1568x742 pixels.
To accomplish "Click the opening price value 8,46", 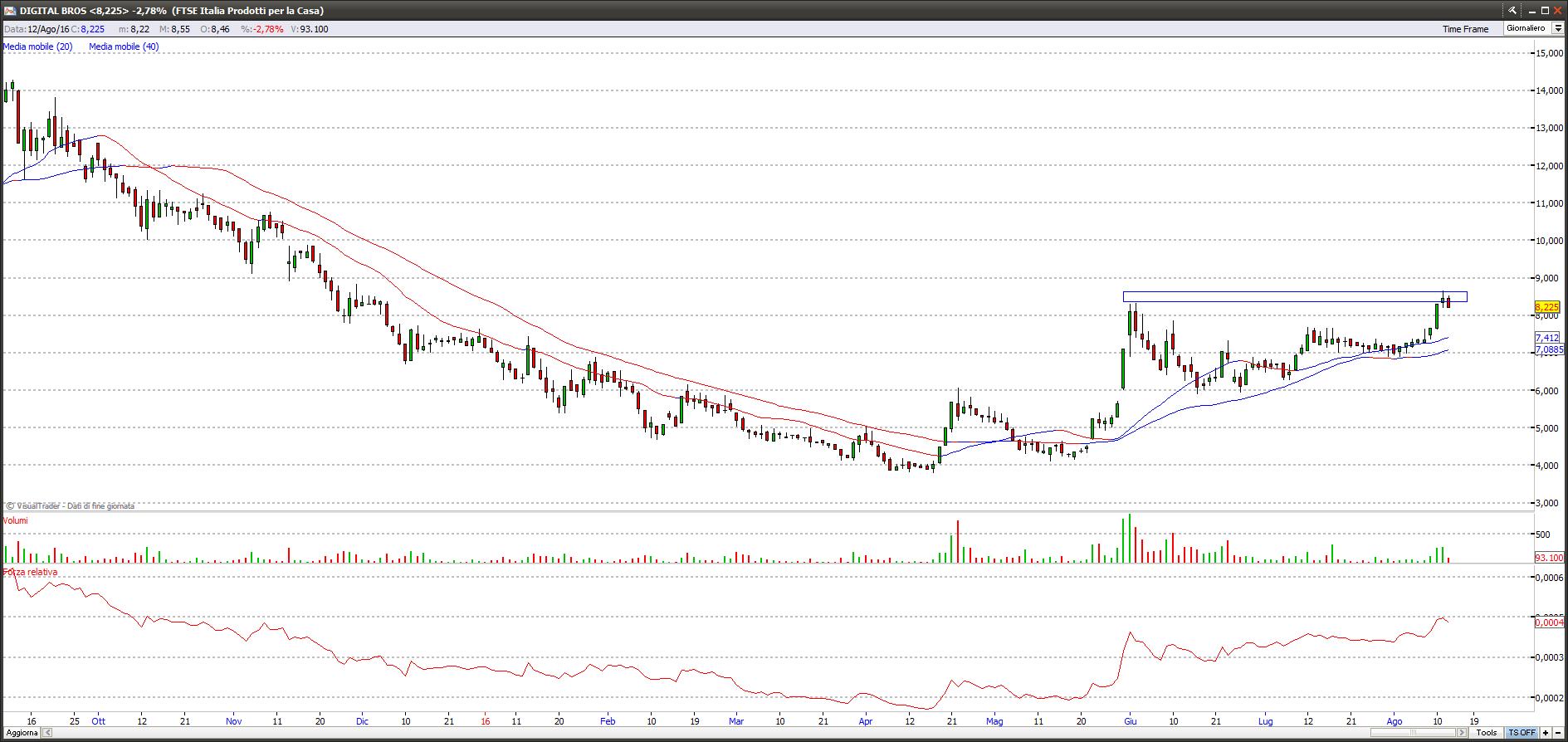I will click(220, 29).
